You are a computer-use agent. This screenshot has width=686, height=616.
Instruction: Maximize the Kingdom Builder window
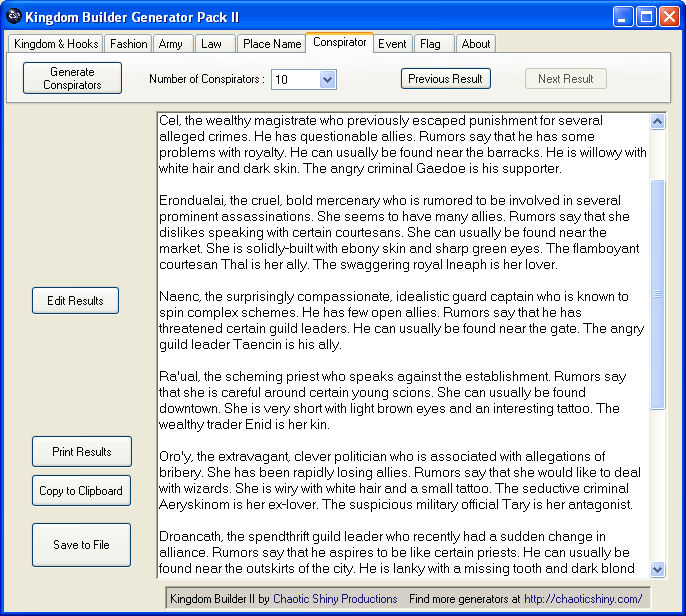tap(646, 17)
